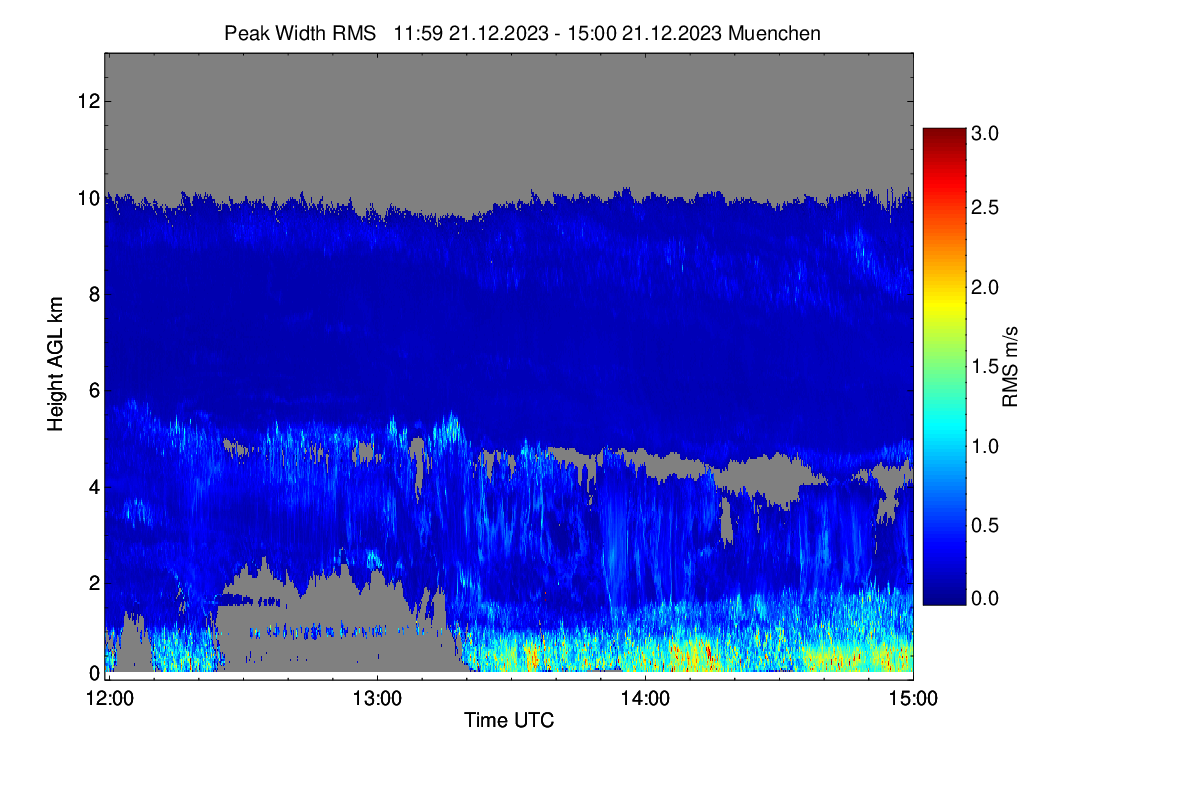The image size is (1200, 800).
Task: Click the 14:00 time axis label
Action: click(645, 699)
